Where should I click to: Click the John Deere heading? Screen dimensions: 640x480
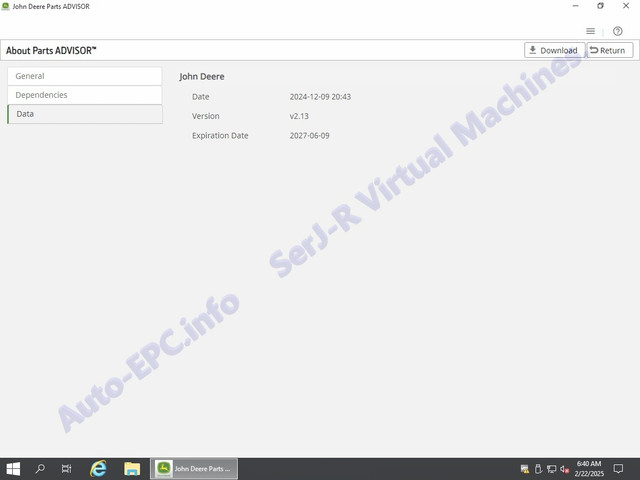[202, 76]
